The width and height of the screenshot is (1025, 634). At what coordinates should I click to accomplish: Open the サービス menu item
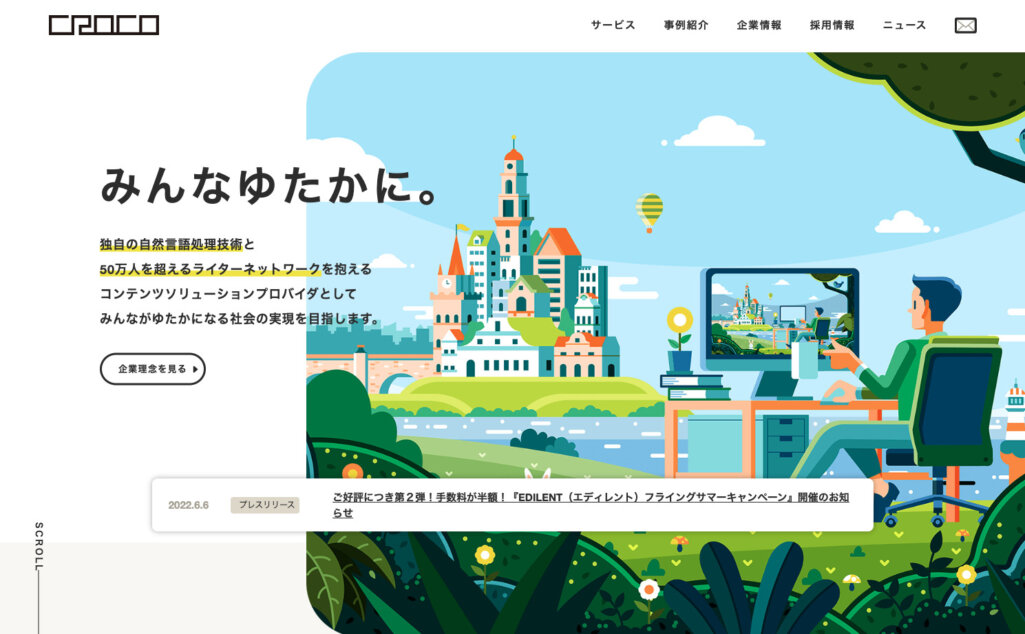612,25
